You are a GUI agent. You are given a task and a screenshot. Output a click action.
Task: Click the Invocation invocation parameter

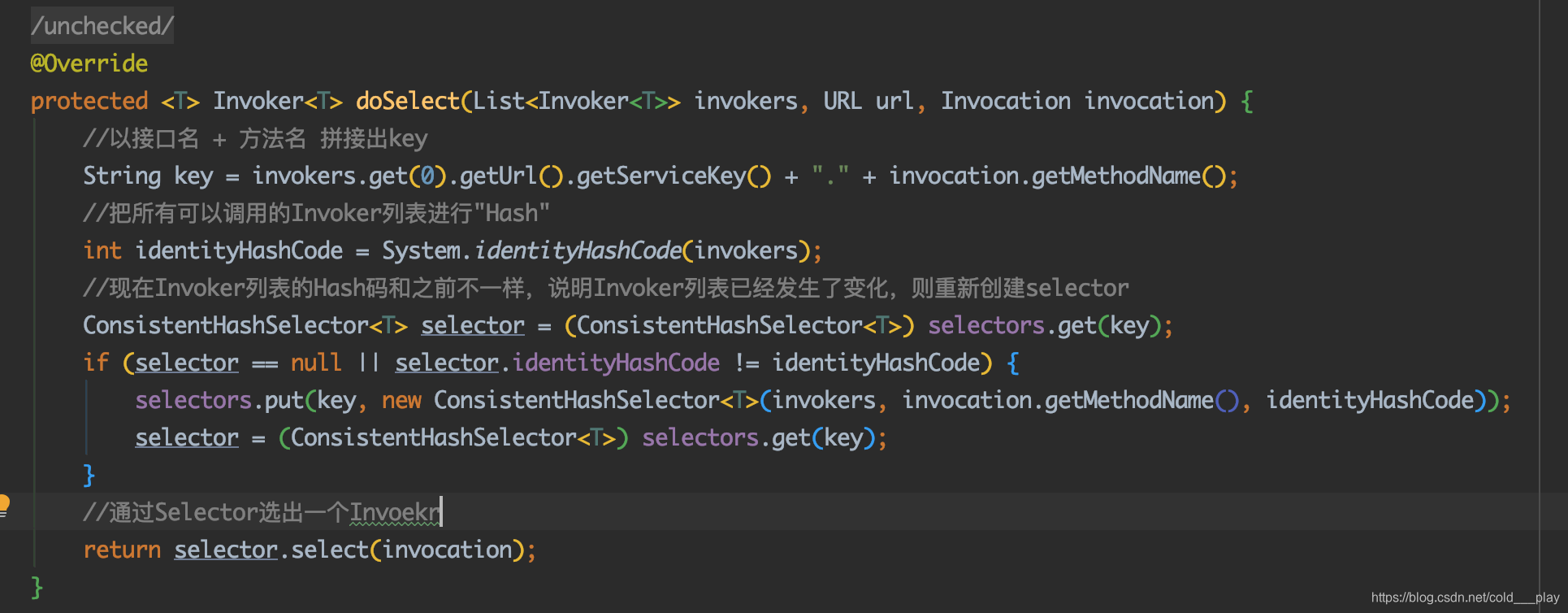pos(1077,101)
